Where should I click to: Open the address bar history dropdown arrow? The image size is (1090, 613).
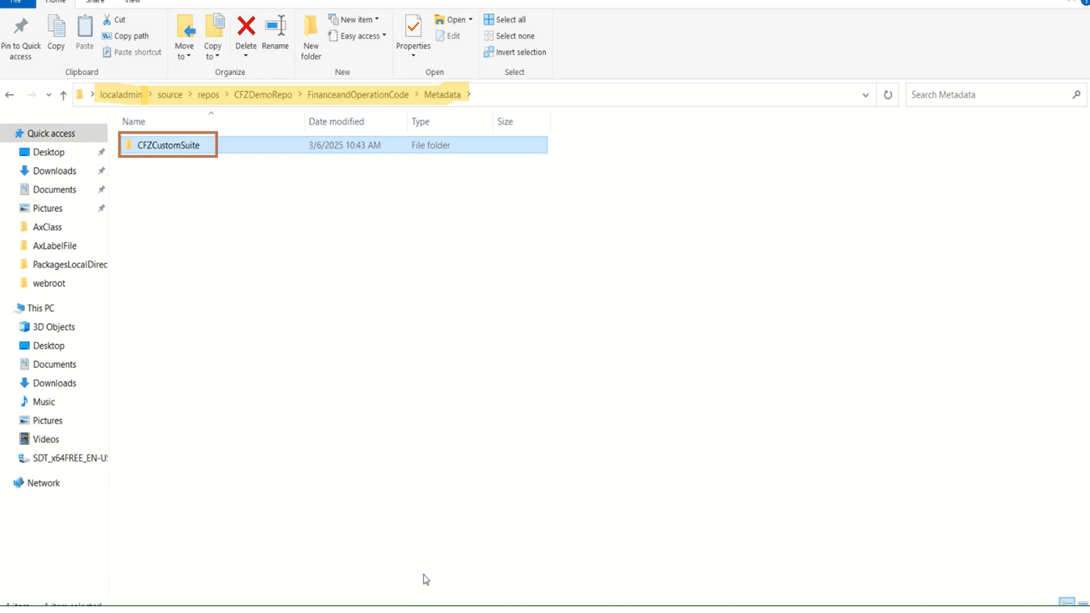click(x=866, y=94)
